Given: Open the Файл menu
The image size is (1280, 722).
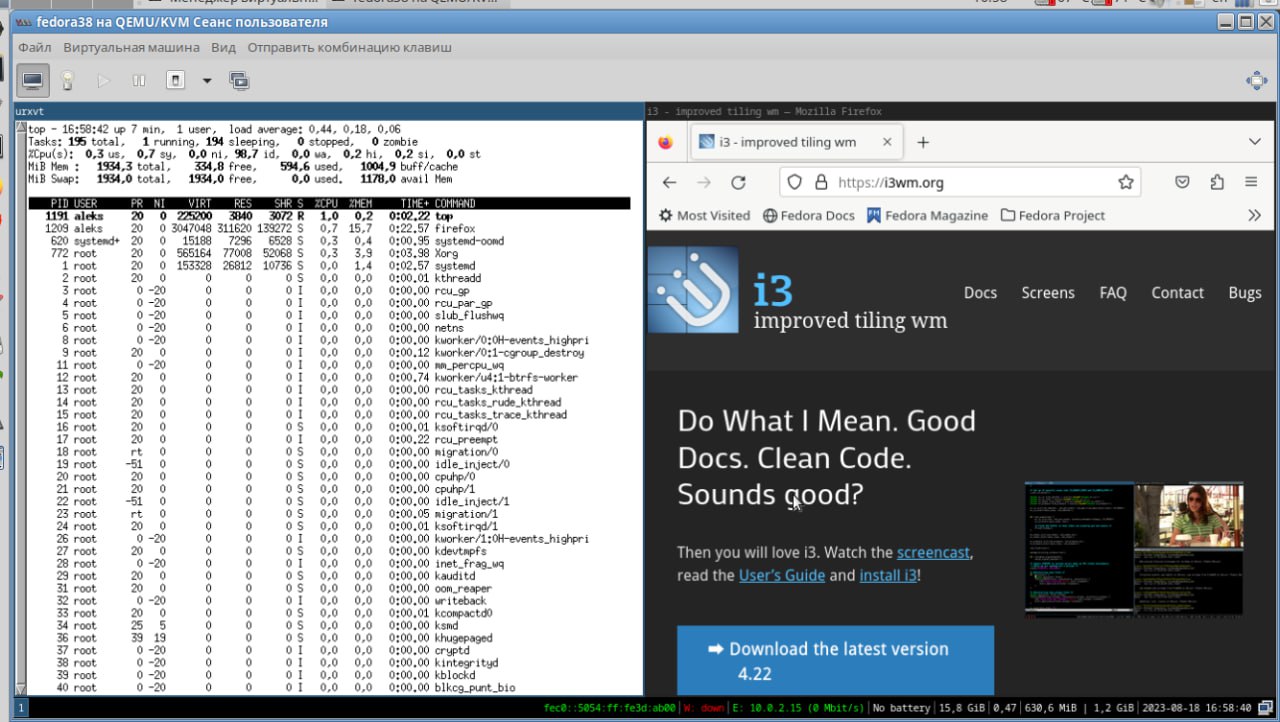Looking at the screenshot, I should [34, 47].
